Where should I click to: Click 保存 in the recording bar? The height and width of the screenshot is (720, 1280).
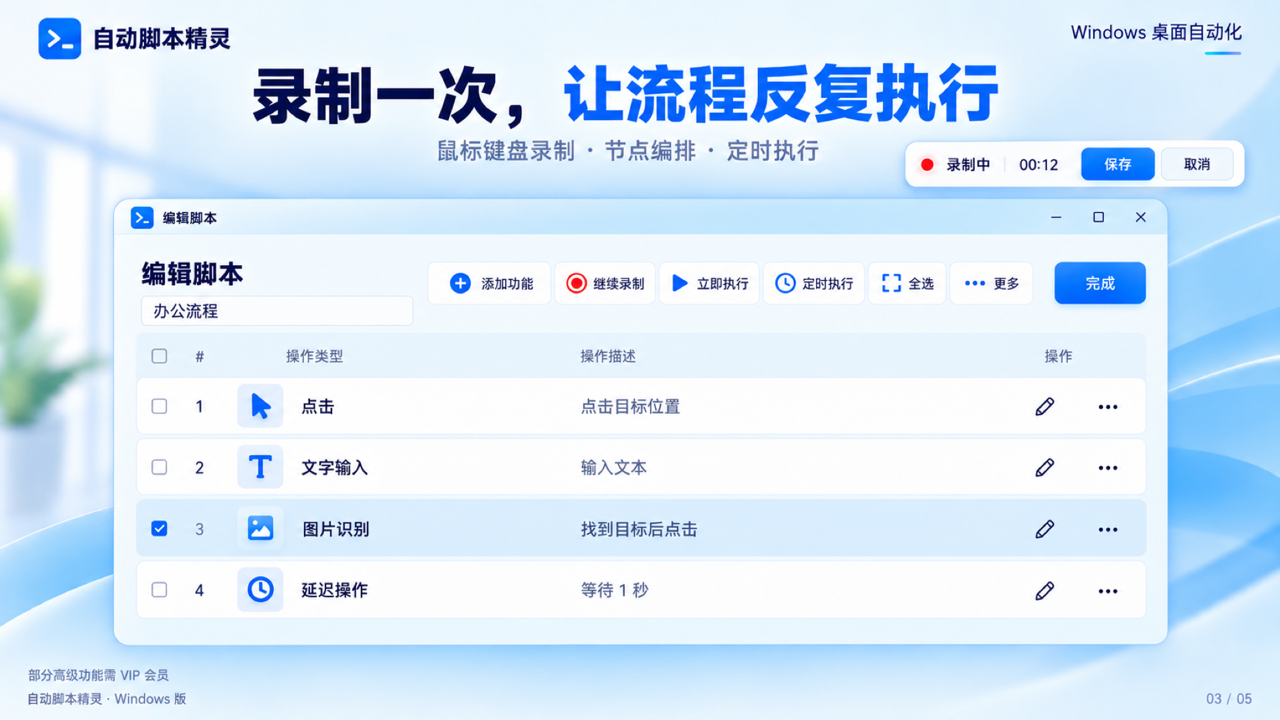click(1118, 164)
